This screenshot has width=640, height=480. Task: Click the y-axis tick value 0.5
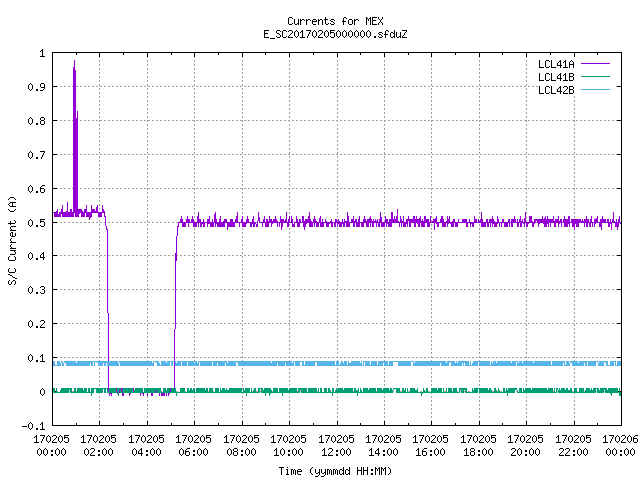point(37,223)
